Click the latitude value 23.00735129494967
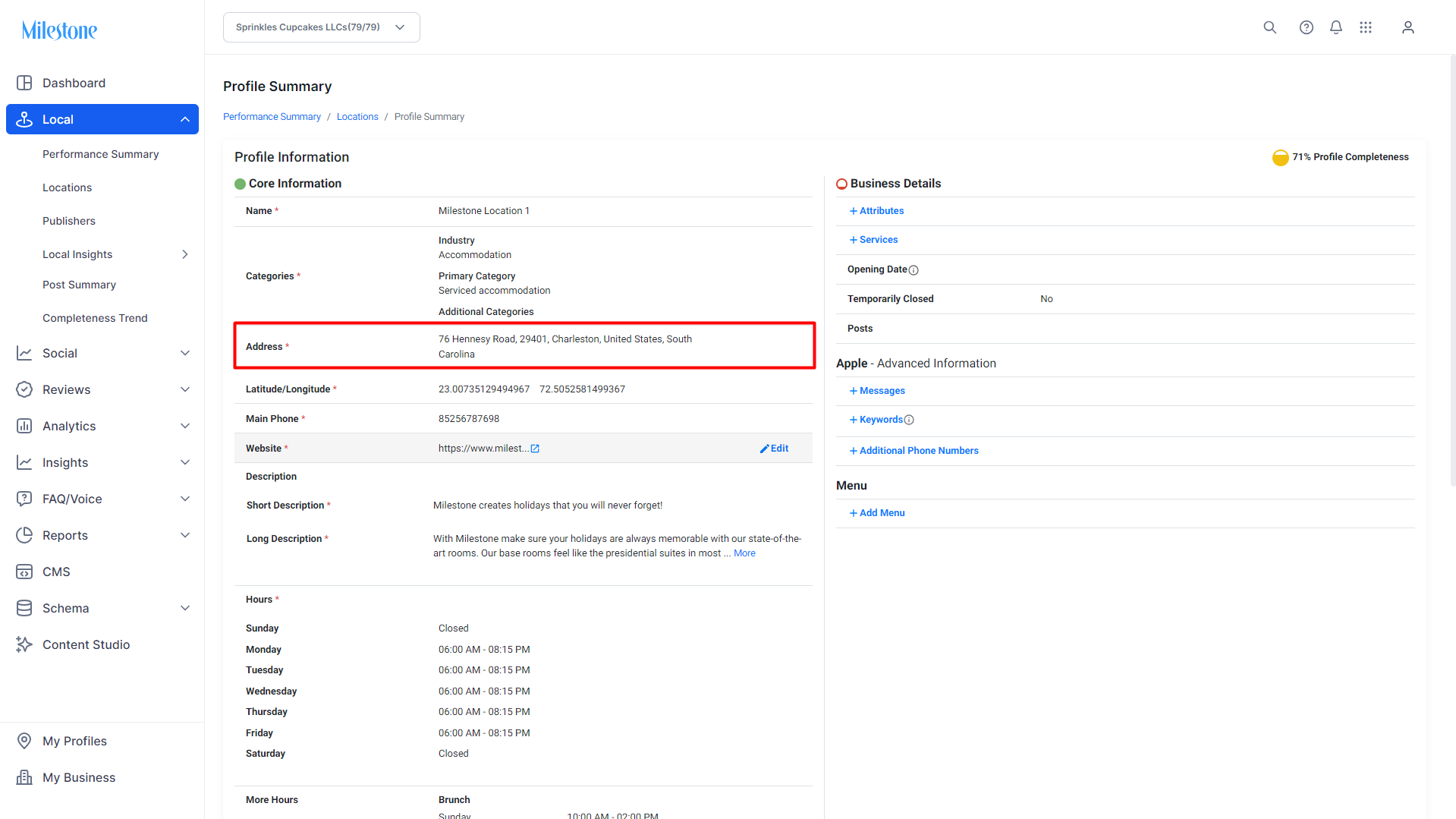This screenshot has height=819, width=1456. (484, 389)
